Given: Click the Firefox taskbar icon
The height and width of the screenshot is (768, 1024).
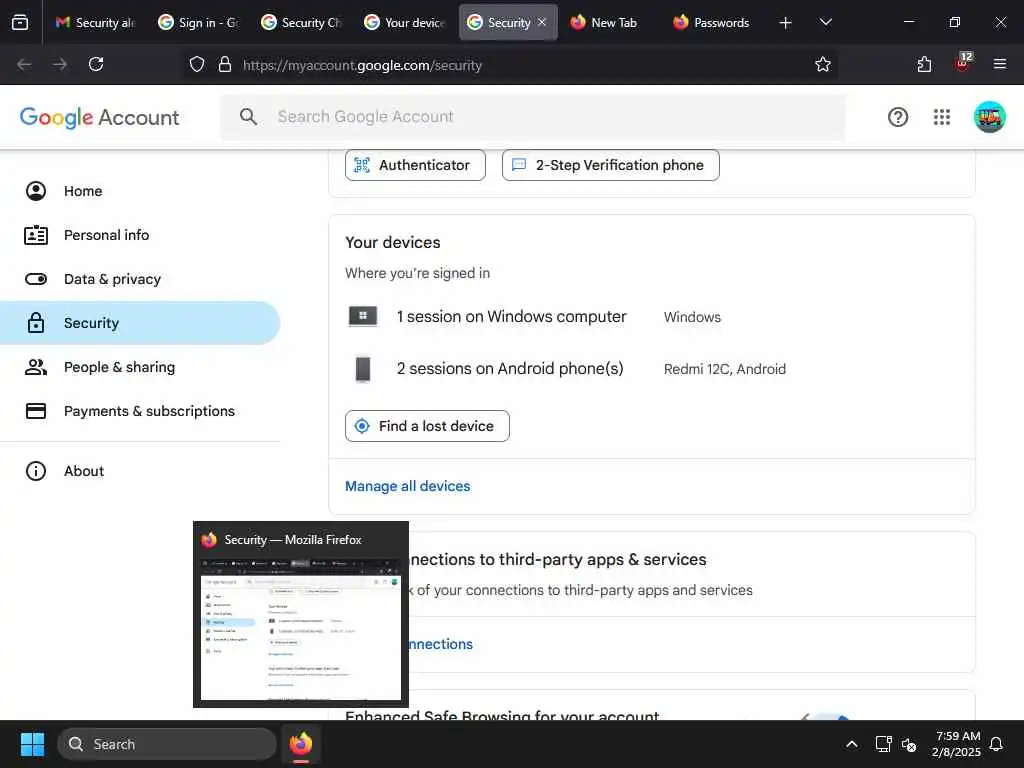Looking at the screenshot, I should tap(300, 744).
